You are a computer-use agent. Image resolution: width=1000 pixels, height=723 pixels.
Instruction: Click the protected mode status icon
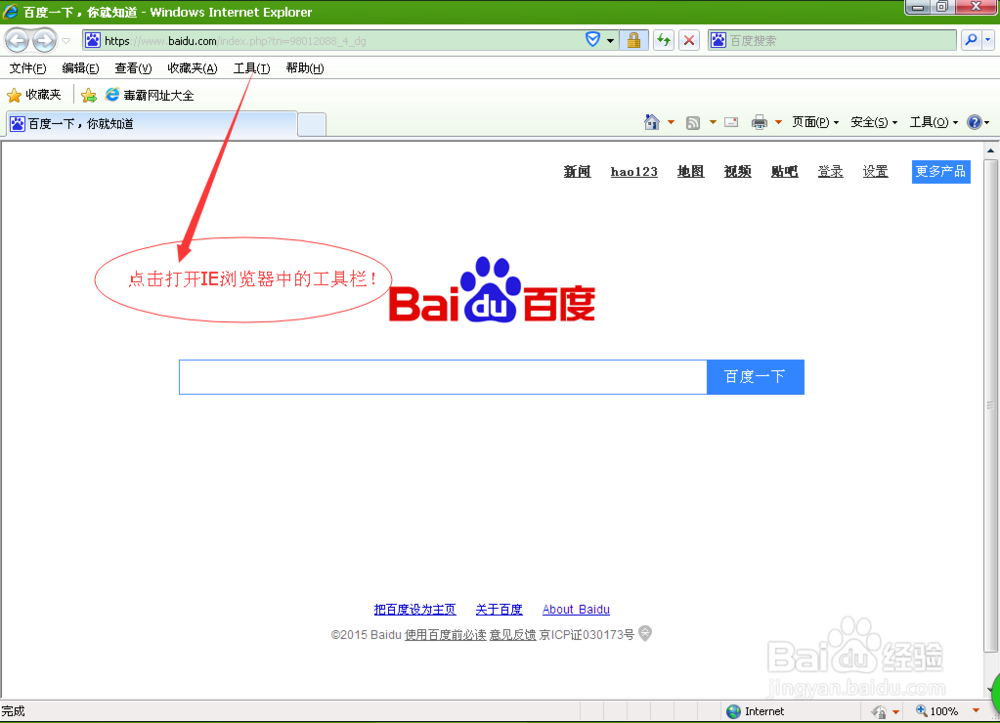879,712
